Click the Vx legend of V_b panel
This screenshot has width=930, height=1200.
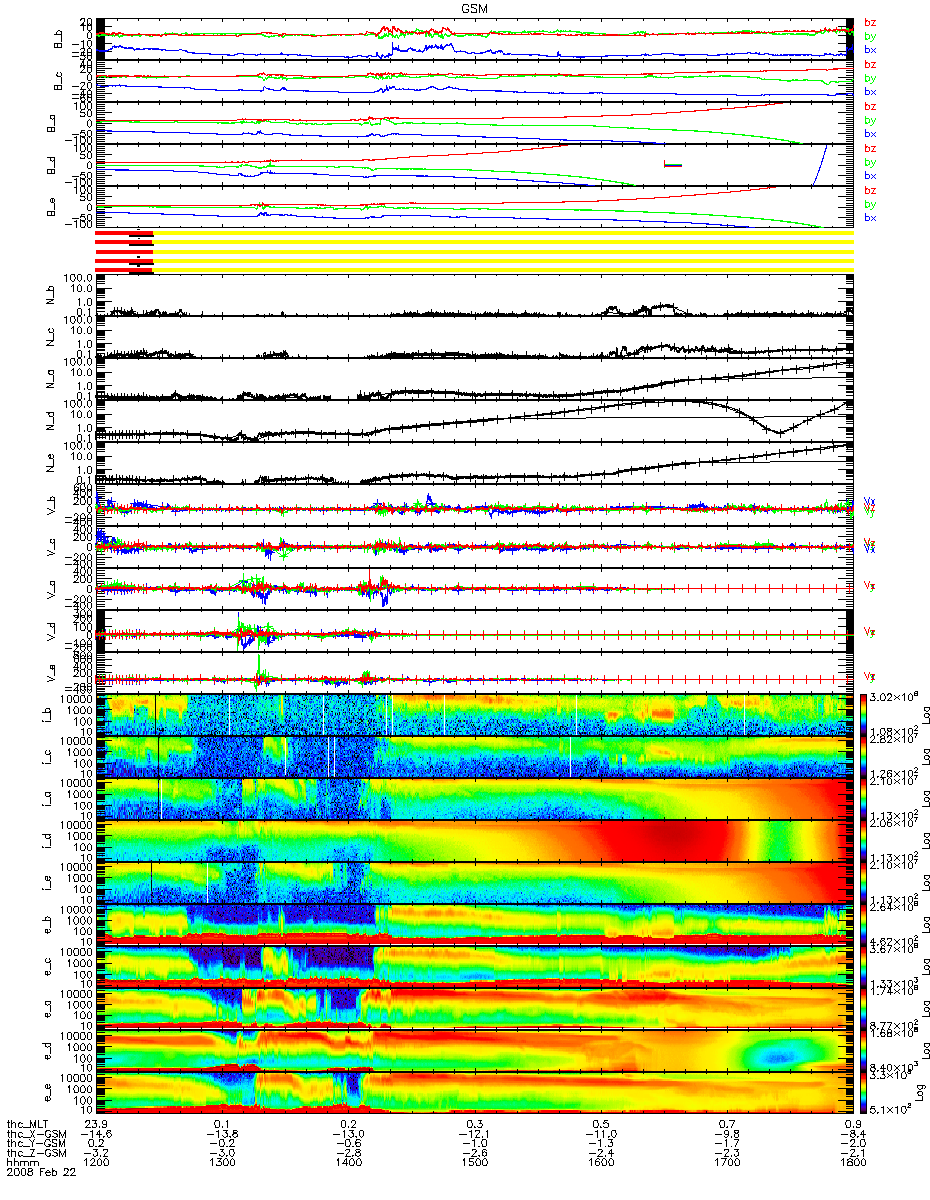pyautogui.click(x=869, y=501)
